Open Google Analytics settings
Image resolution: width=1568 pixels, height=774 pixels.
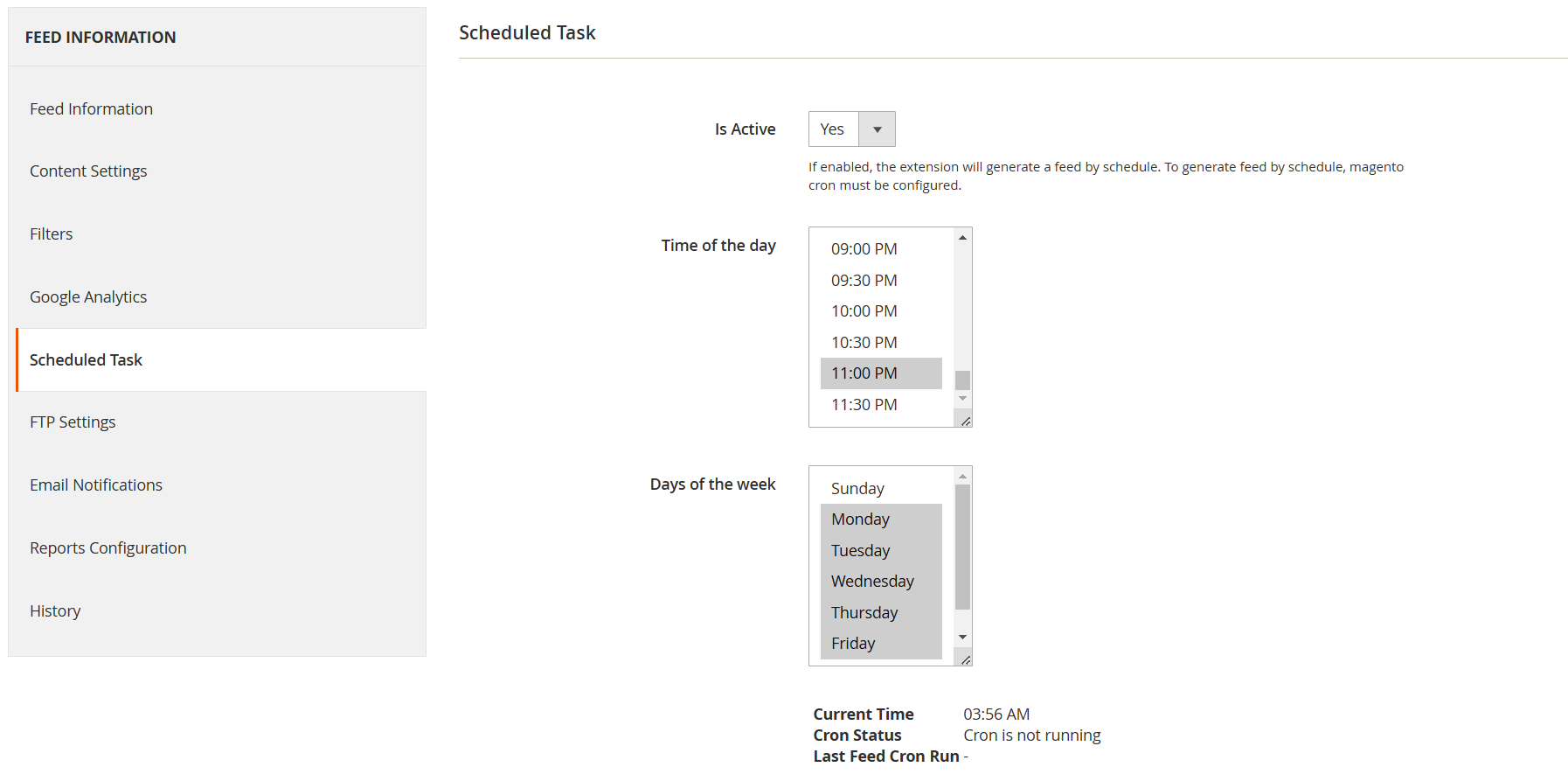pyautogui.click(x=88, y=297)
